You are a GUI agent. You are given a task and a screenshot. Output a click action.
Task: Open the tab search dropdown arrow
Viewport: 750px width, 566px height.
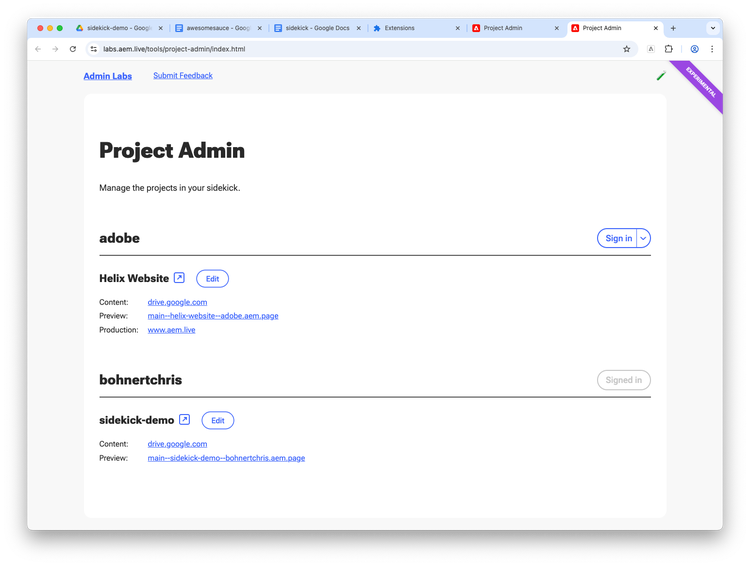point(713,28)
